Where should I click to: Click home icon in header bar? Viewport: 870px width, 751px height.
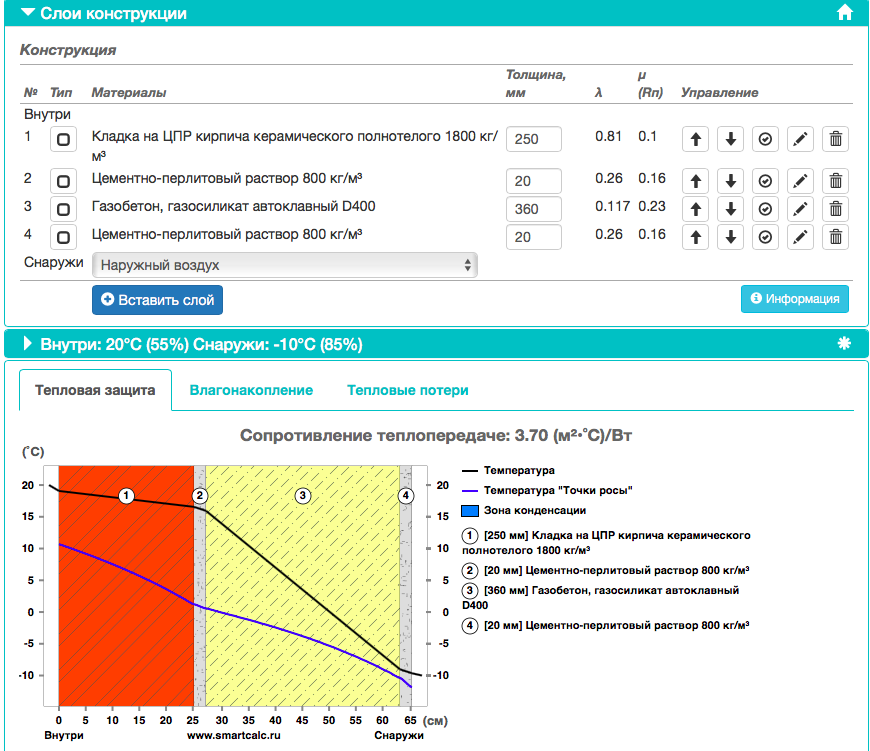click(x=844, y=12)
